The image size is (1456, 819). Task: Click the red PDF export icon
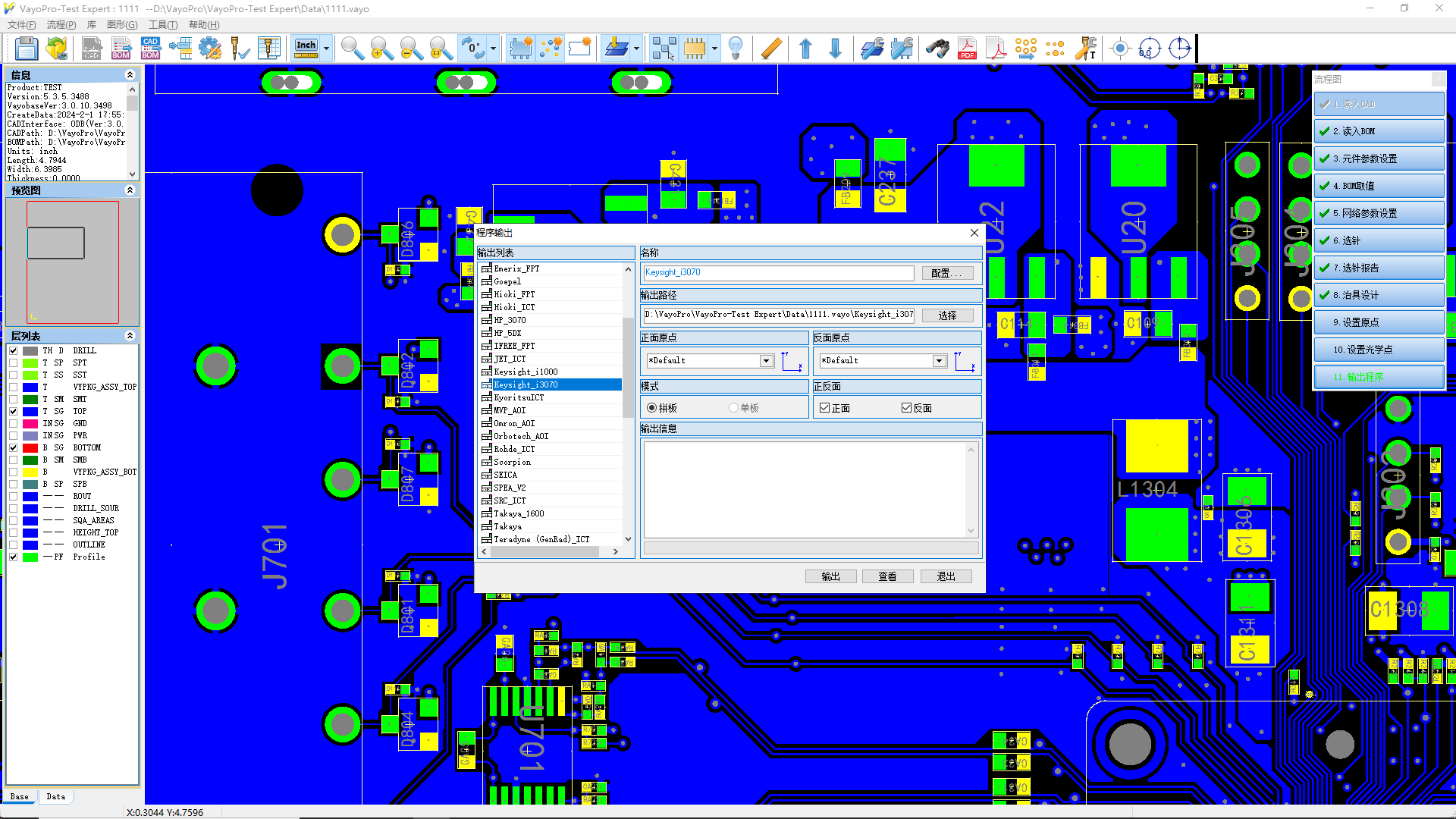tap(967, 49)
